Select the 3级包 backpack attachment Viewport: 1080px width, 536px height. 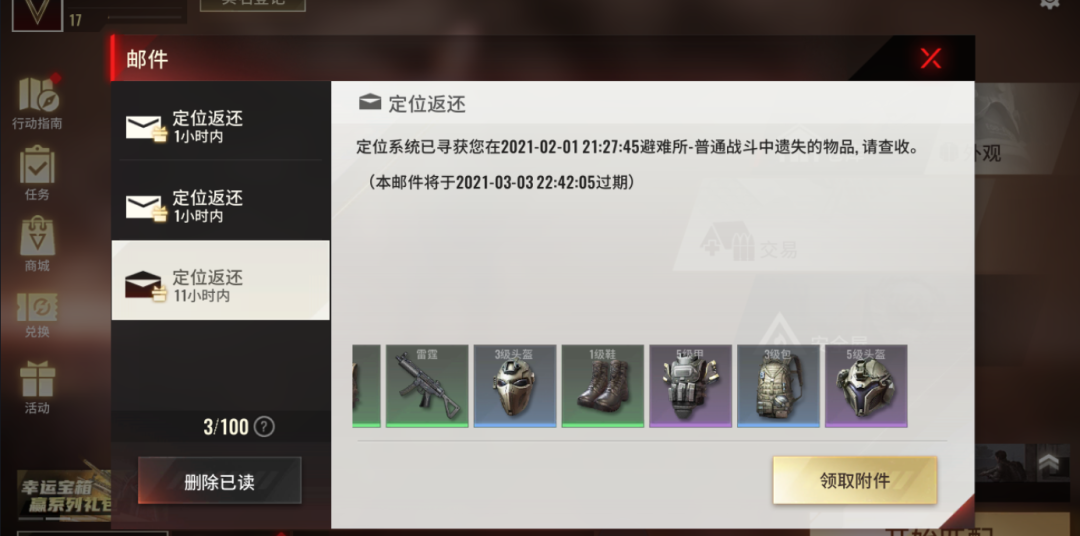(778, 386)
